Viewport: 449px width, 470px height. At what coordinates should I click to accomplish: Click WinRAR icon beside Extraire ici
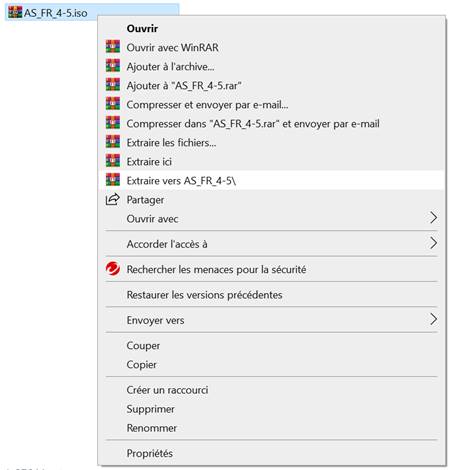point(113,161)
